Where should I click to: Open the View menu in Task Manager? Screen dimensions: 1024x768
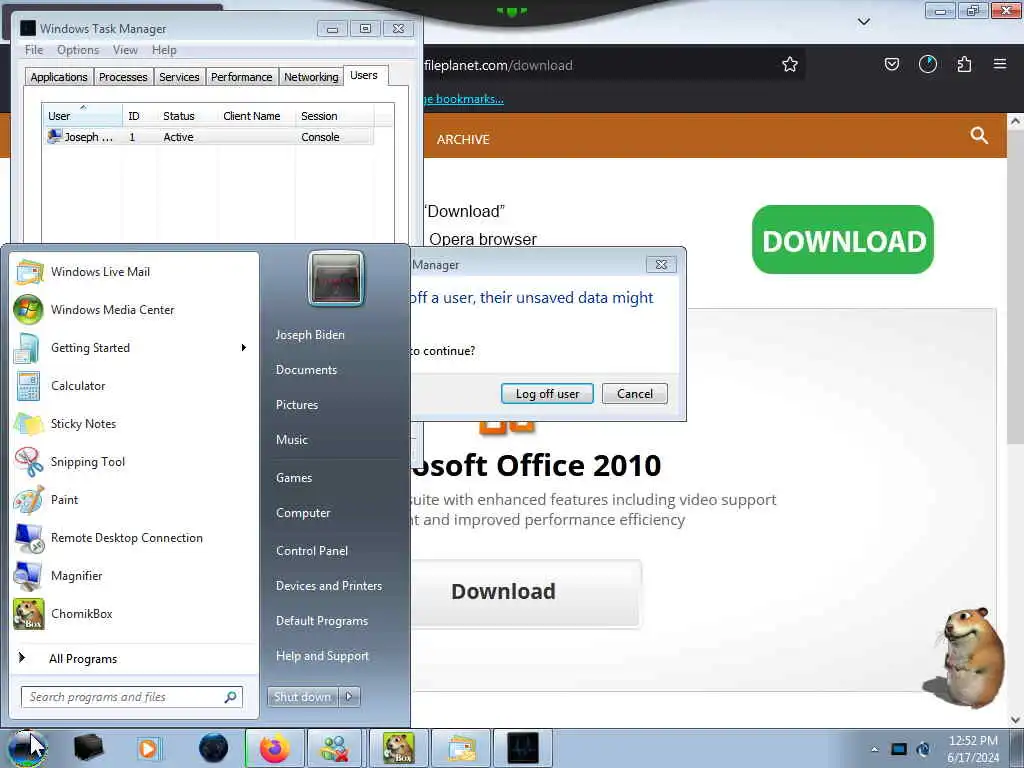(x=125, y=50)
